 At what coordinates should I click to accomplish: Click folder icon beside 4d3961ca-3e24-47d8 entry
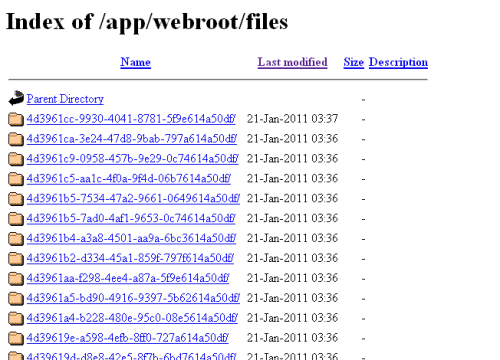[x=16, y=139]
